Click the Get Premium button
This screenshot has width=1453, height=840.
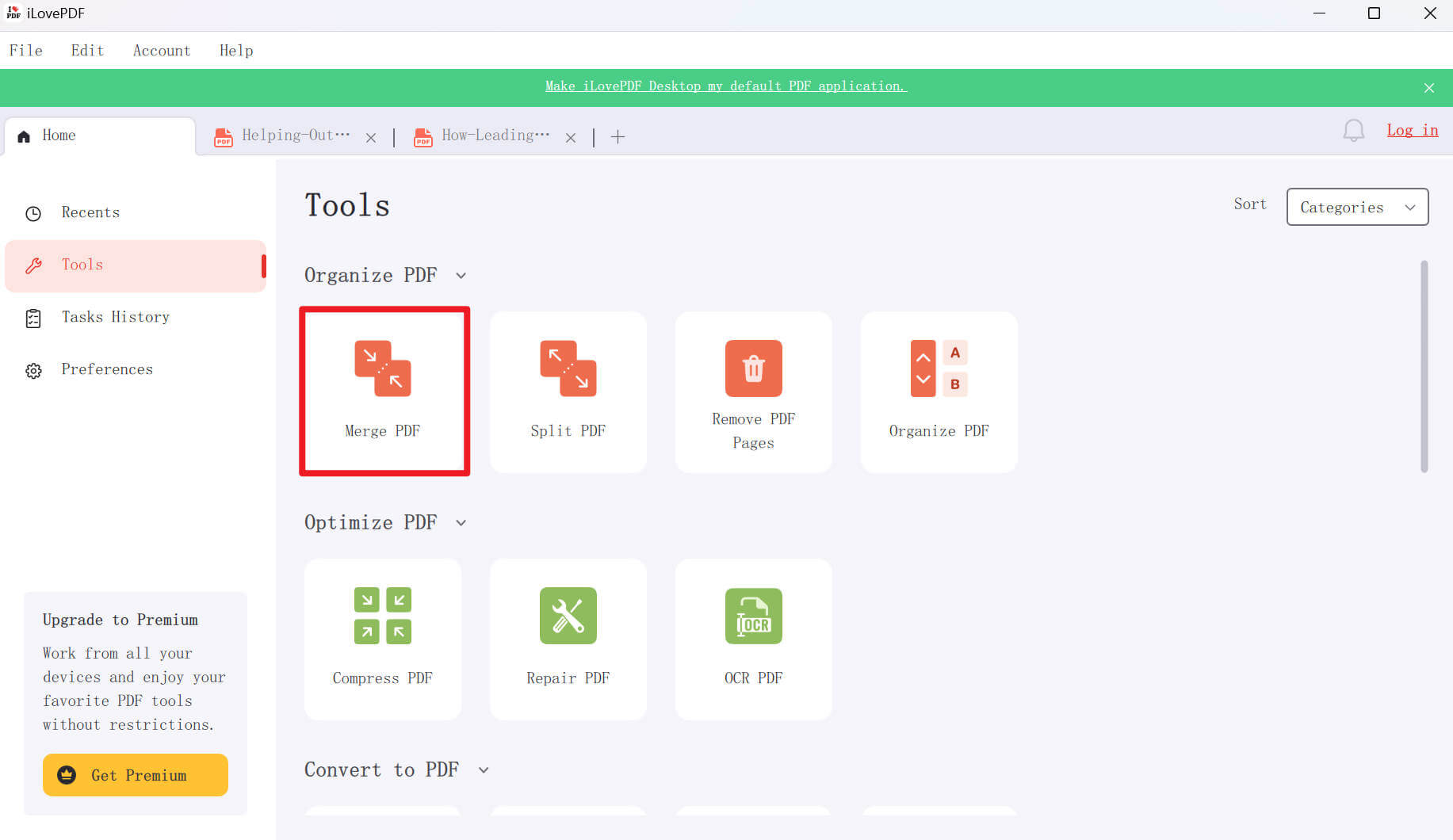point(135,775)
